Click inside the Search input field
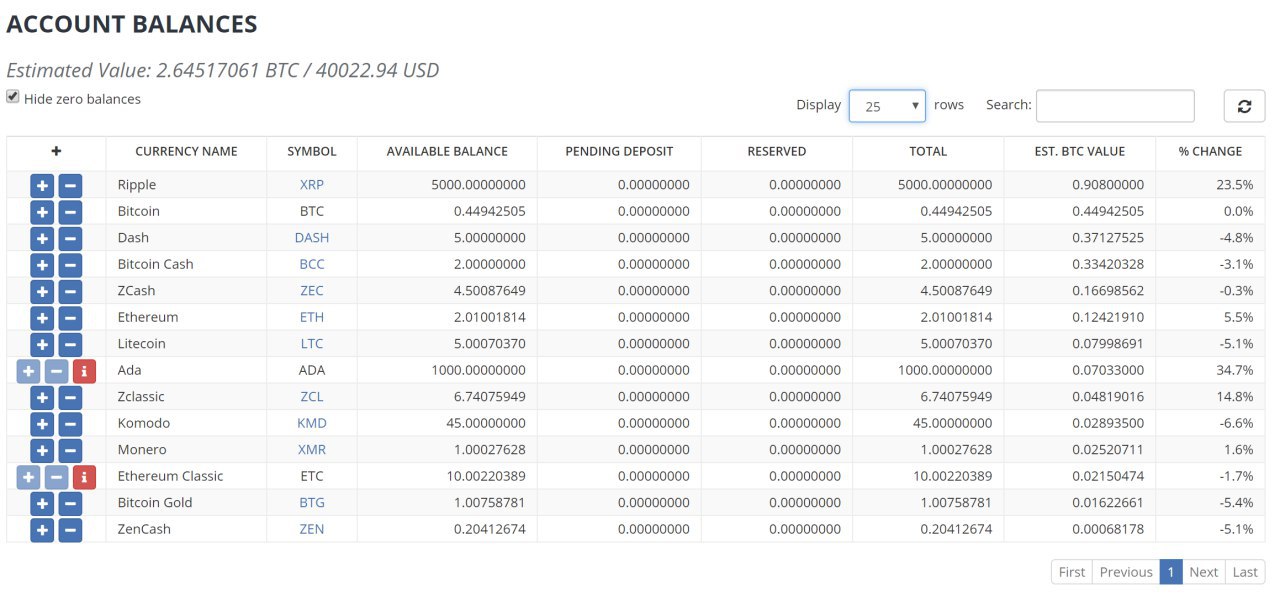Screen dimensions: 1280x606 point(1115,106)
